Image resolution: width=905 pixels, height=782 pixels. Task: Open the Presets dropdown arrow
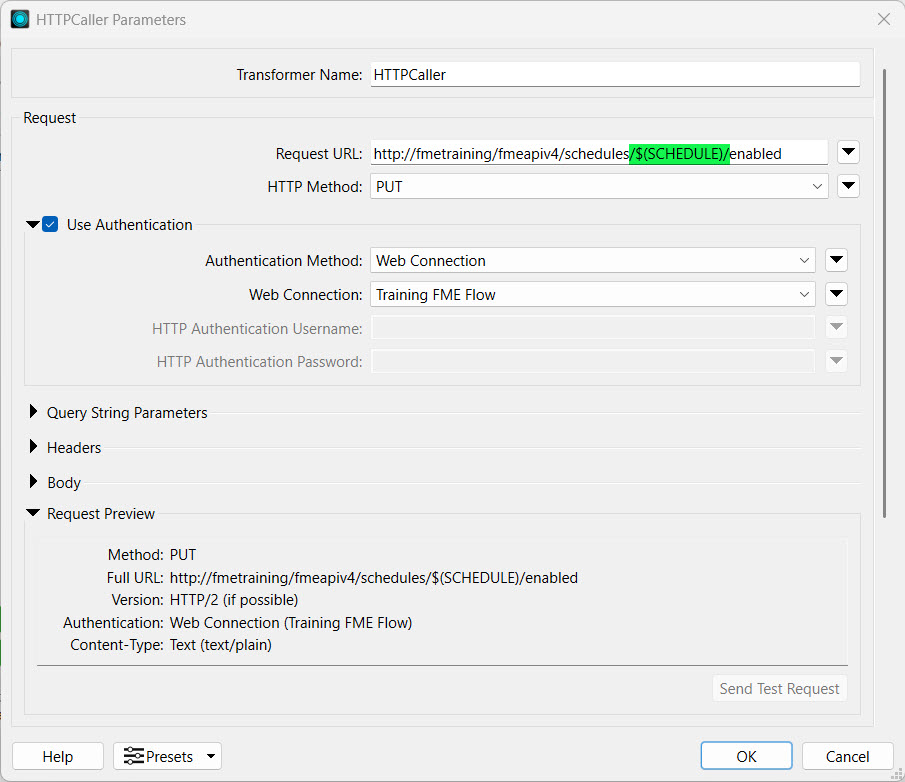point(210,757)
